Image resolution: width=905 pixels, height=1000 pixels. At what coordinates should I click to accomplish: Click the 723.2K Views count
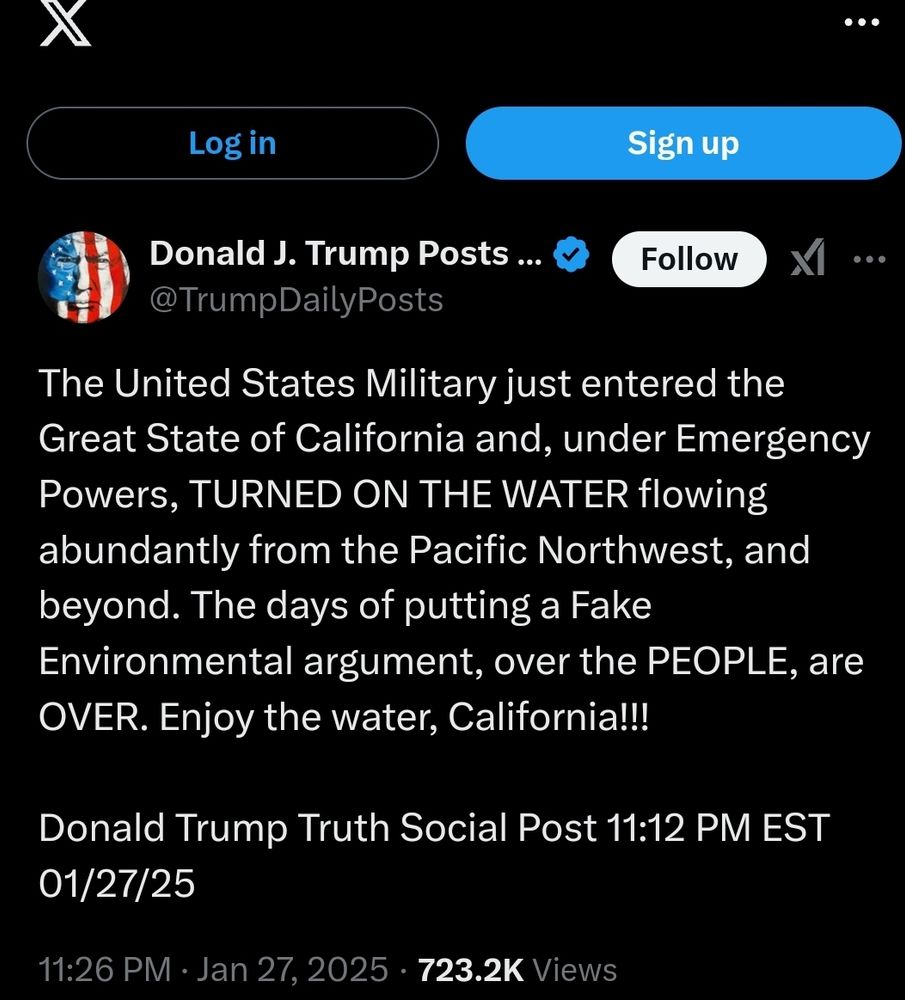[517, 969]
